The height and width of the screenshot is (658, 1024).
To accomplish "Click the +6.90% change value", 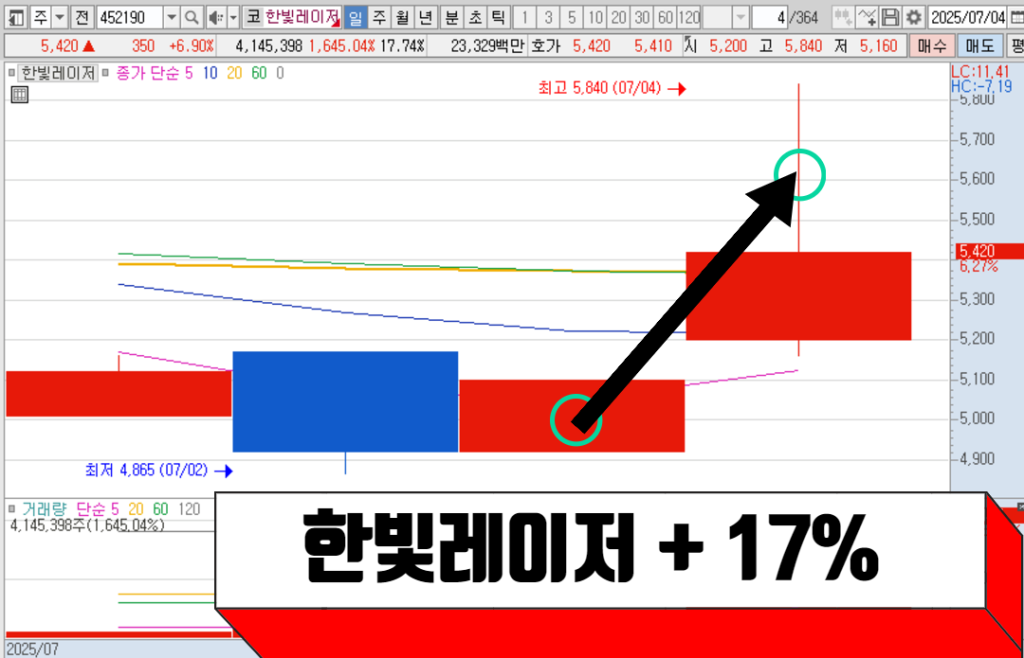I will 191,46.
